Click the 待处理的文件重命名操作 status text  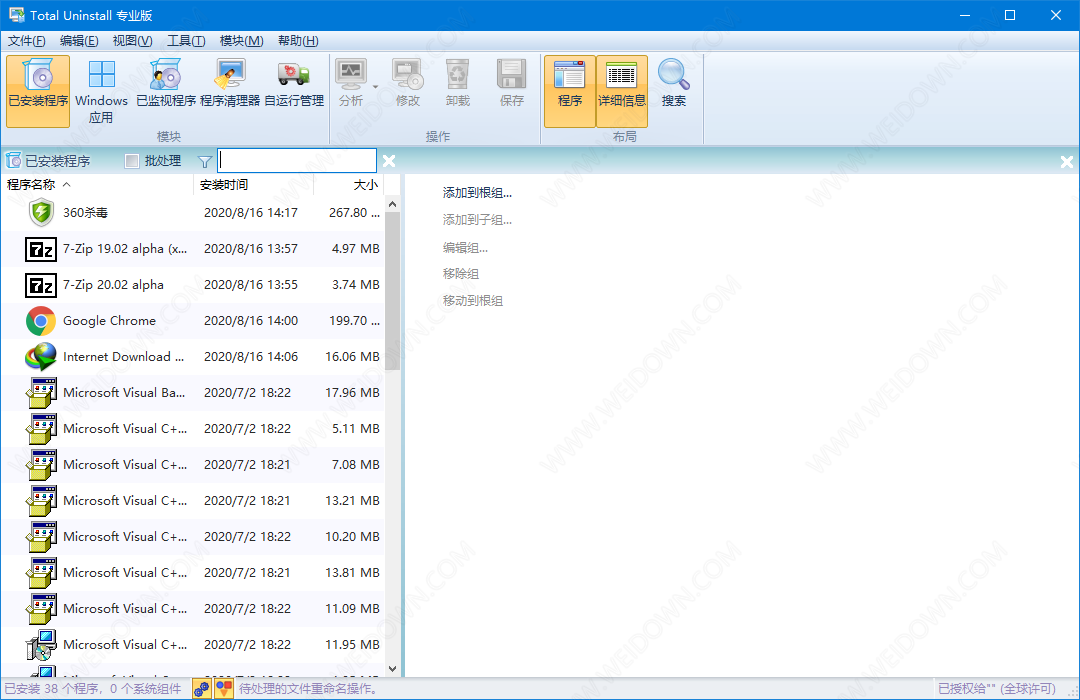coord(308,689)
